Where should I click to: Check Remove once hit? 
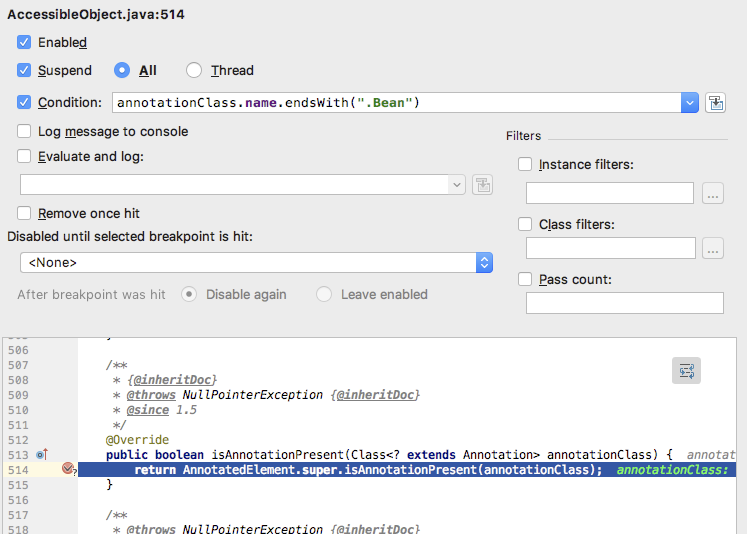coord(24,213)
